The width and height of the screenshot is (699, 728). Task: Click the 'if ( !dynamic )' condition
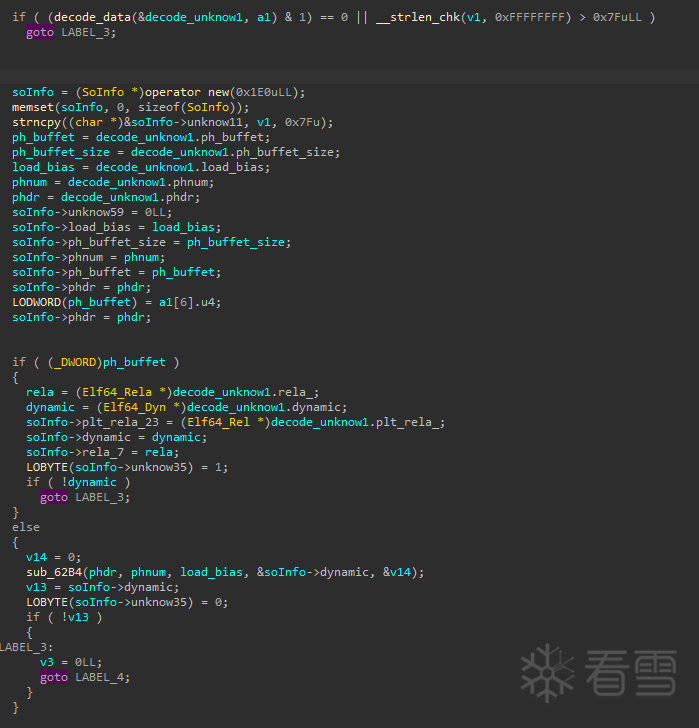(78, 482)
